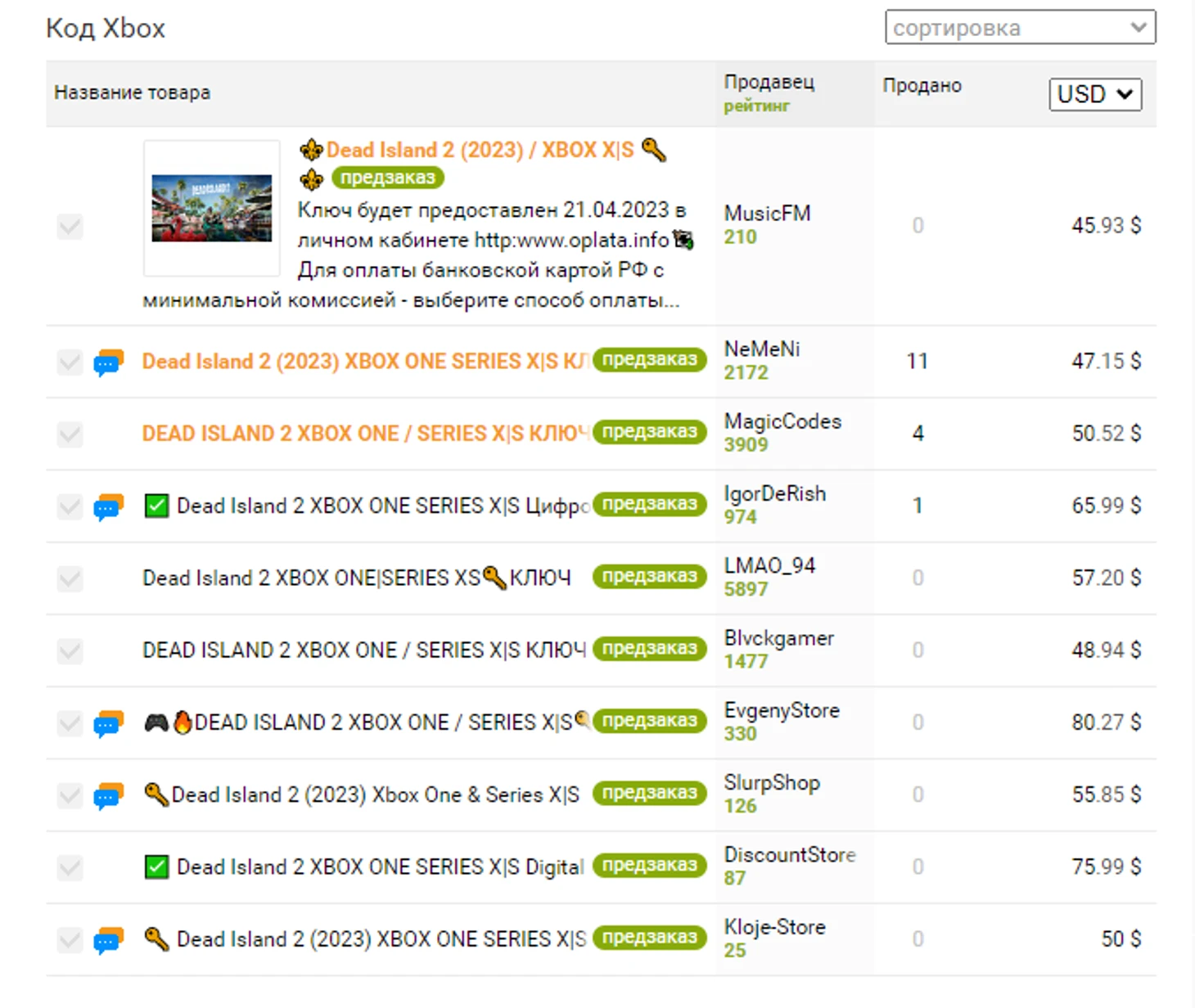
Task: Click chat icon in Kloje-Store listing row
Action: 108,940
